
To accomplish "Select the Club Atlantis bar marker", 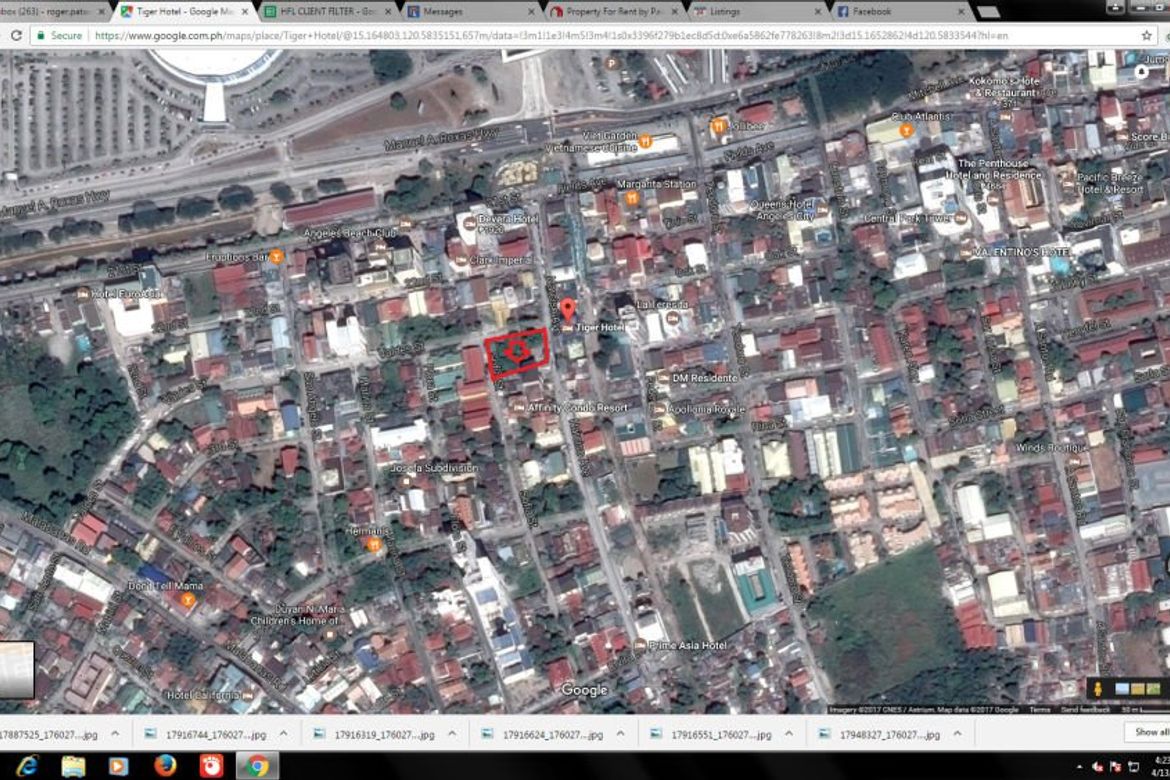I will 907,131.
